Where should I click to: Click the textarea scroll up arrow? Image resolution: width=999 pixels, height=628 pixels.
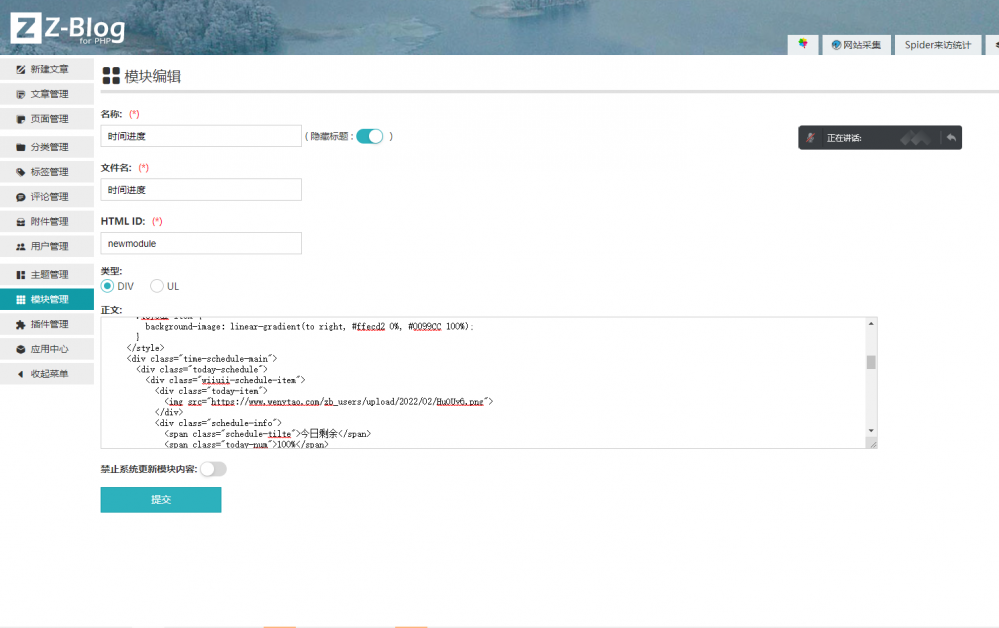pyautogui.click(x=871, y=324)
